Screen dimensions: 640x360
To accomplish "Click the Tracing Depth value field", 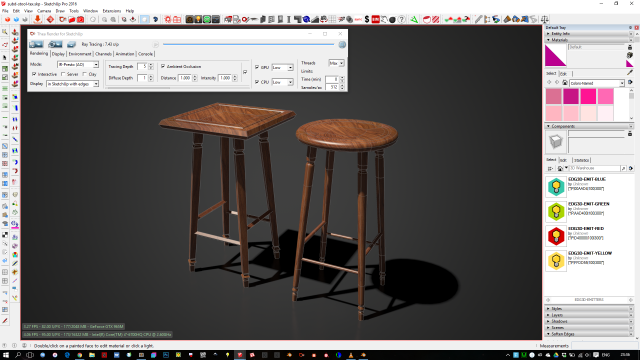I will 142,66.
